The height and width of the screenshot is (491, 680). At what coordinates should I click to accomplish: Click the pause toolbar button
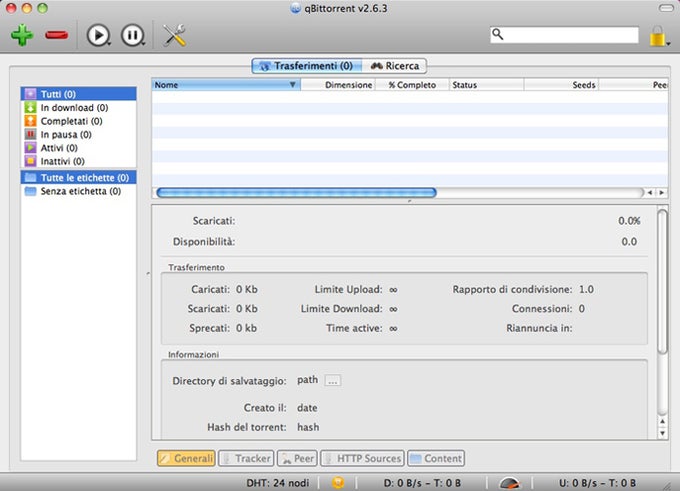point(132,35)
